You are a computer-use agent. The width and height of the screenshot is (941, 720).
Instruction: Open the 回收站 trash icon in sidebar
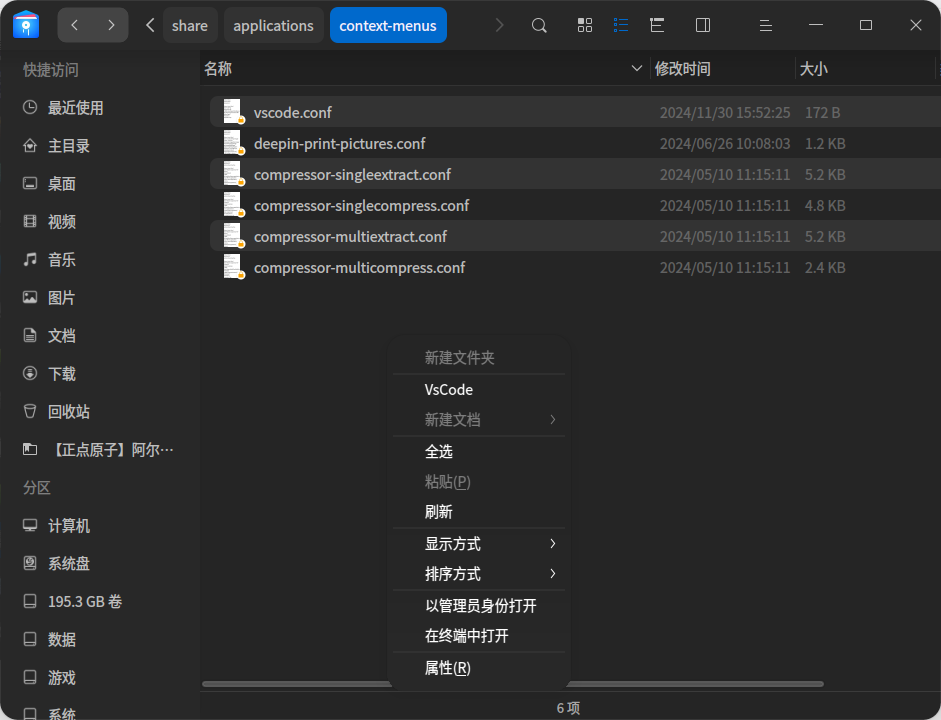coord(29,412)
